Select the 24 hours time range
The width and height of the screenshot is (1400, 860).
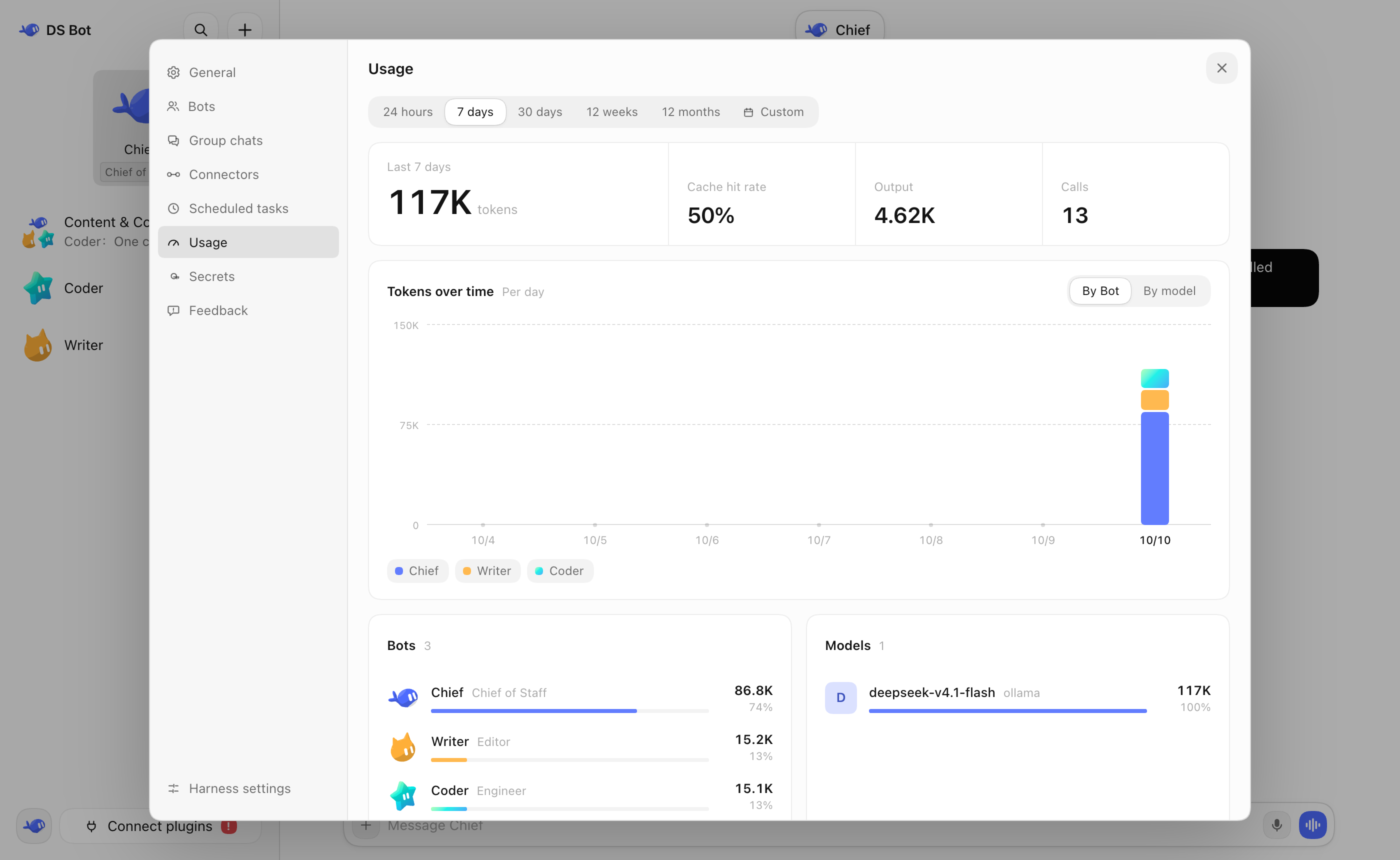[407, 112]
